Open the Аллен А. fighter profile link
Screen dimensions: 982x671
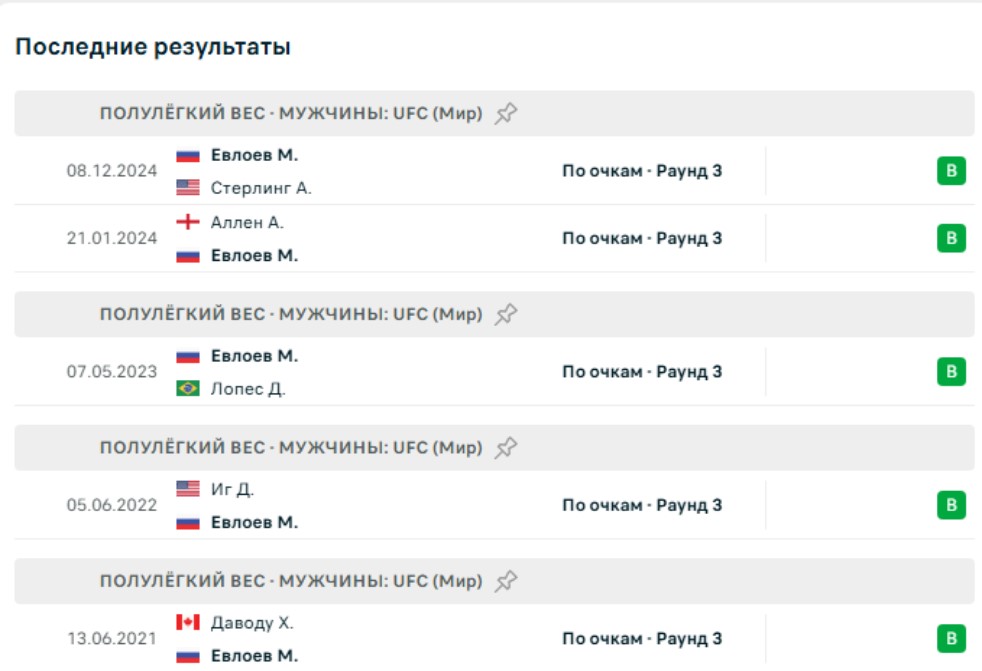(x=247, y=222)
